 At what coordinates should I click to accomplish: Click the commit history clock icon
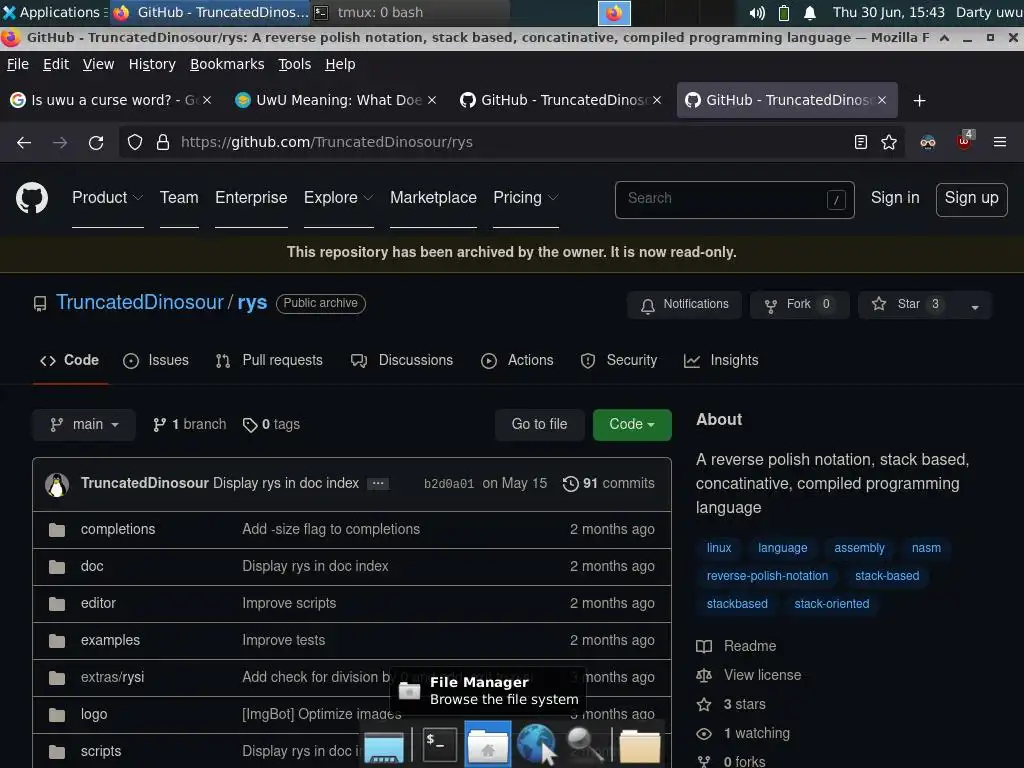pyautogui.click(x=570, y=484)
